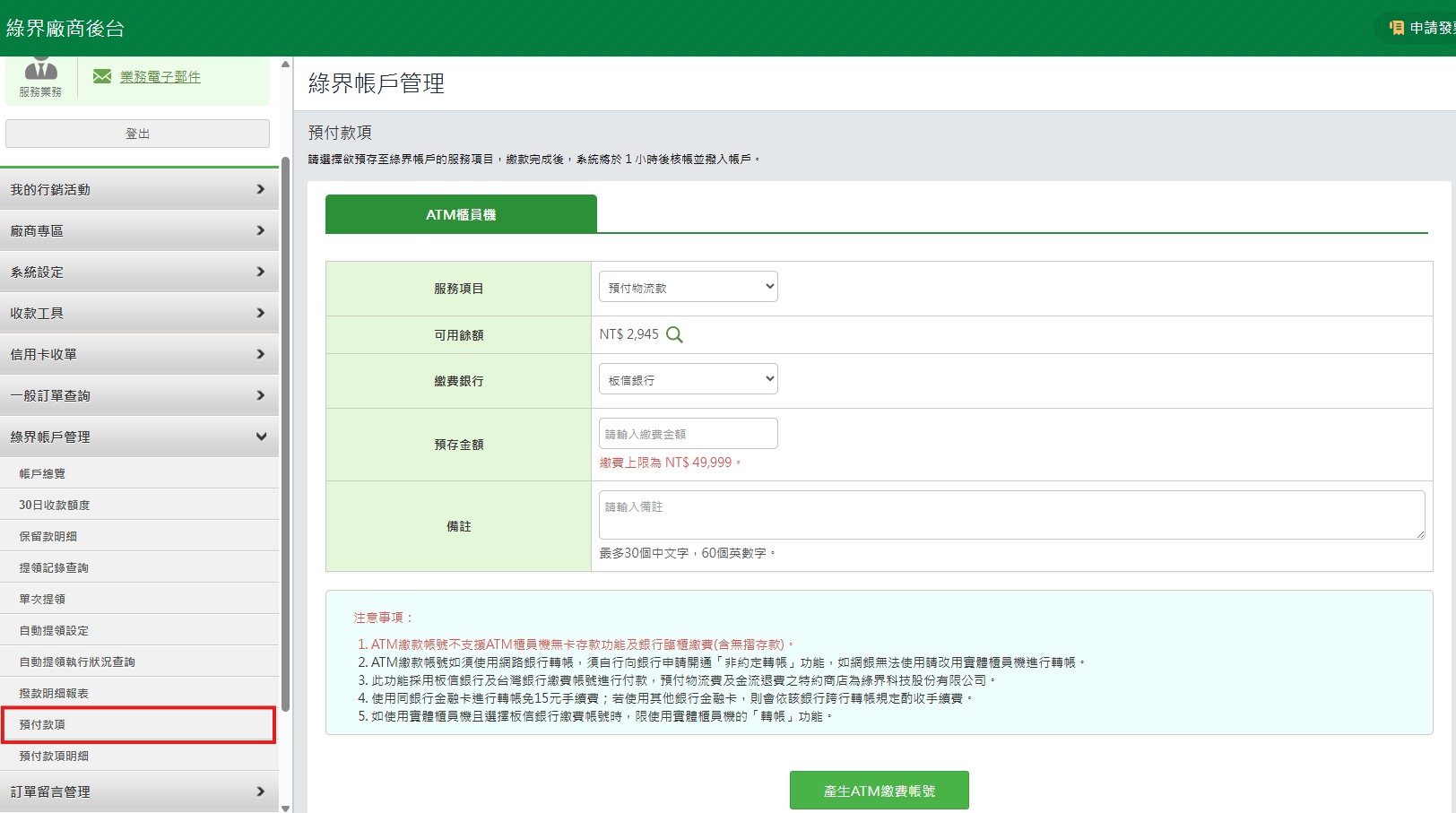Expand the 收款工具 sidebar section
This screenshot has width=1456, height=813.
tap(139, 313)
